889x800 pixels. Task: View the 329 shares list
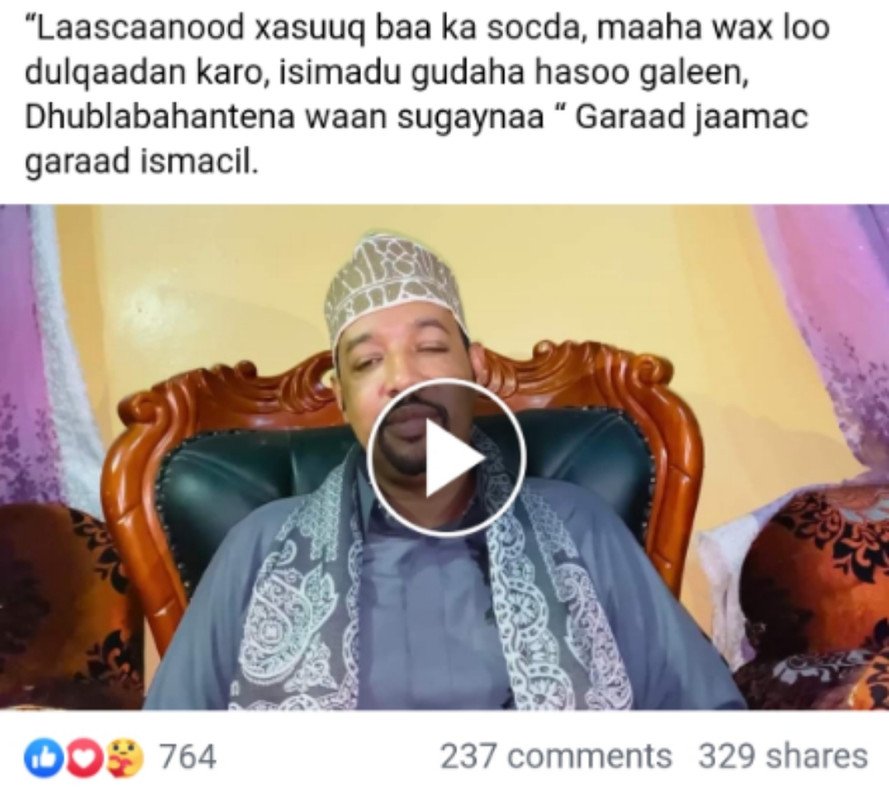point(782,757)
